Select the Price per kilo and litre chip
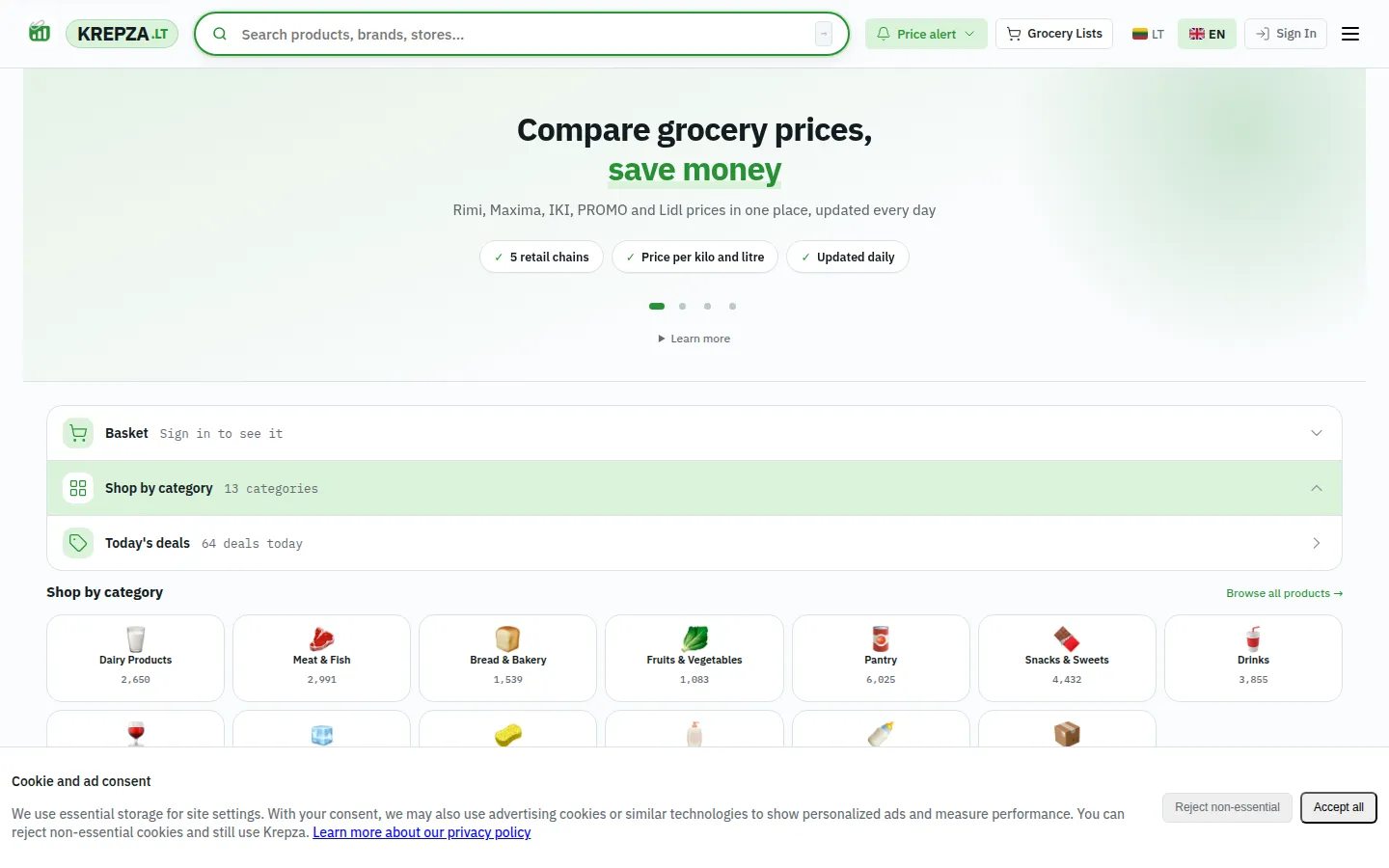 (694, 257)
